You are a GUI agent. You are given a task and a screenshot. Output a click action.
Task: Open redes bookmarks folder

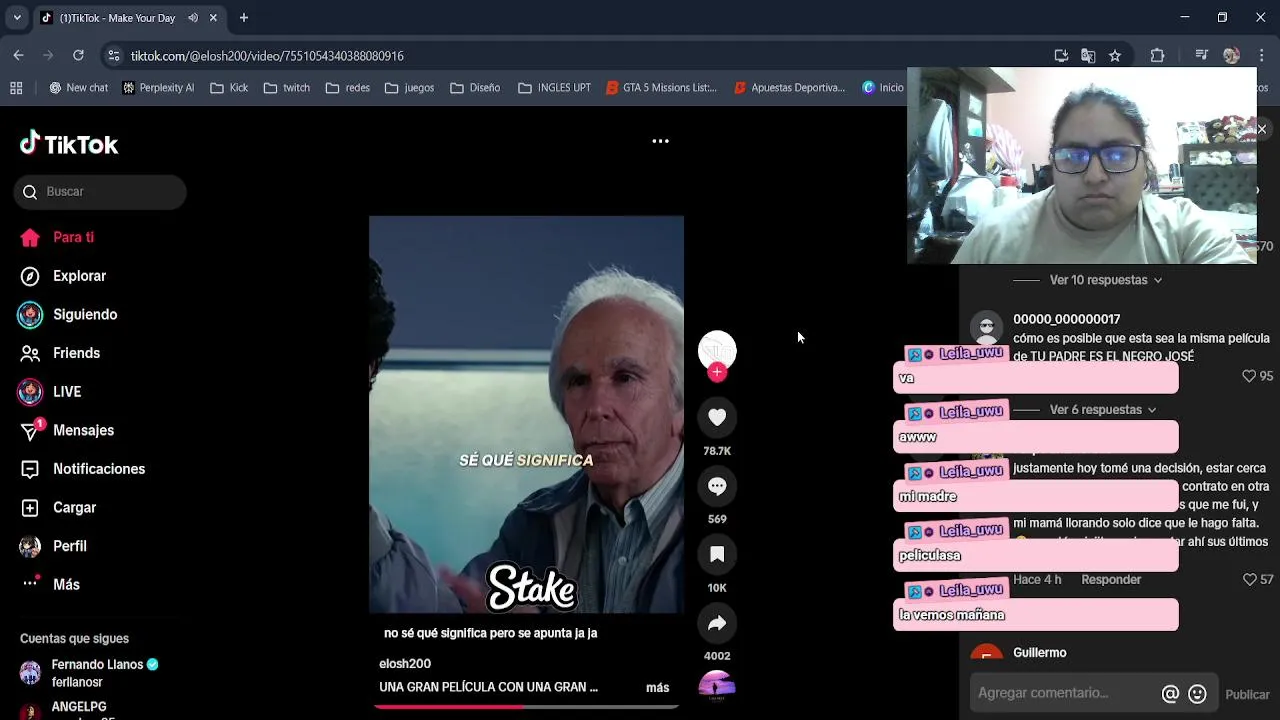pos(348,88)
